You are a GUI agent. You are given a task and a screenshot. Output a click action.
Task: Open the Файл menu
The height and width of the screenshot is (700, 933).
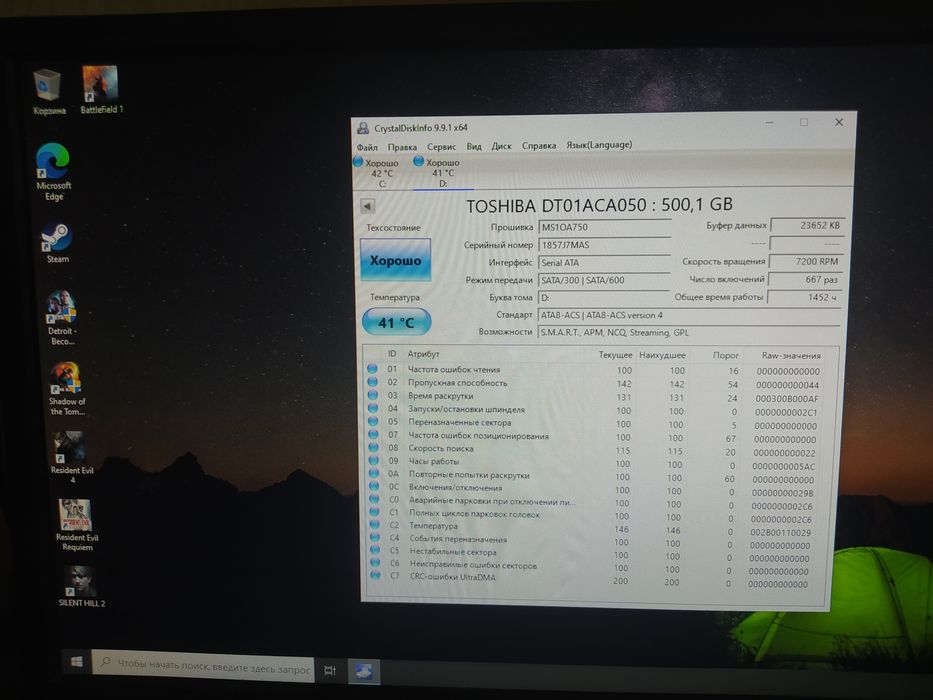coord(367,146)
